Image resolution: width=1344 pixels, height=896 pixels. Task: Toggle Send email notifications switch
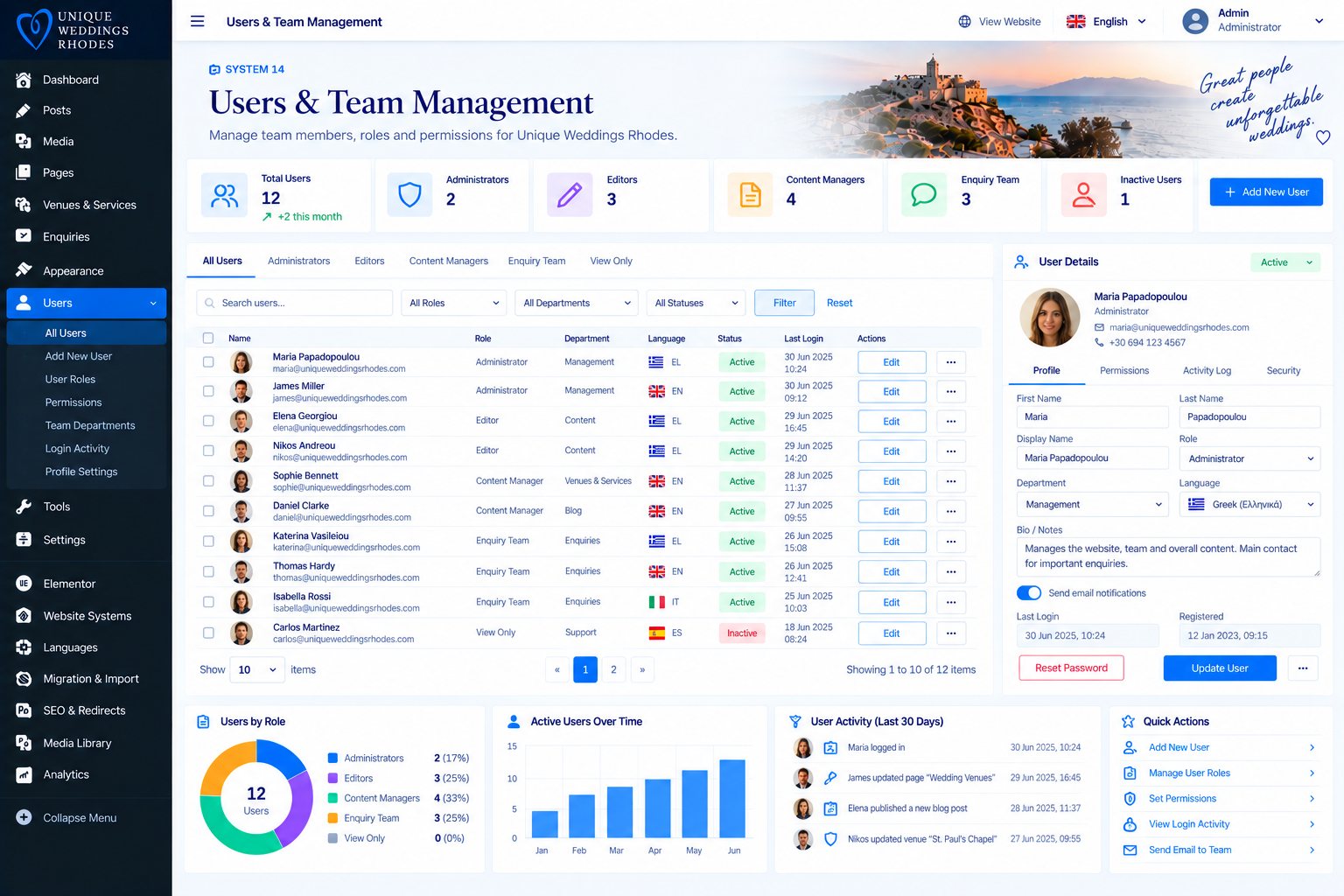(x=1029, y=592)
